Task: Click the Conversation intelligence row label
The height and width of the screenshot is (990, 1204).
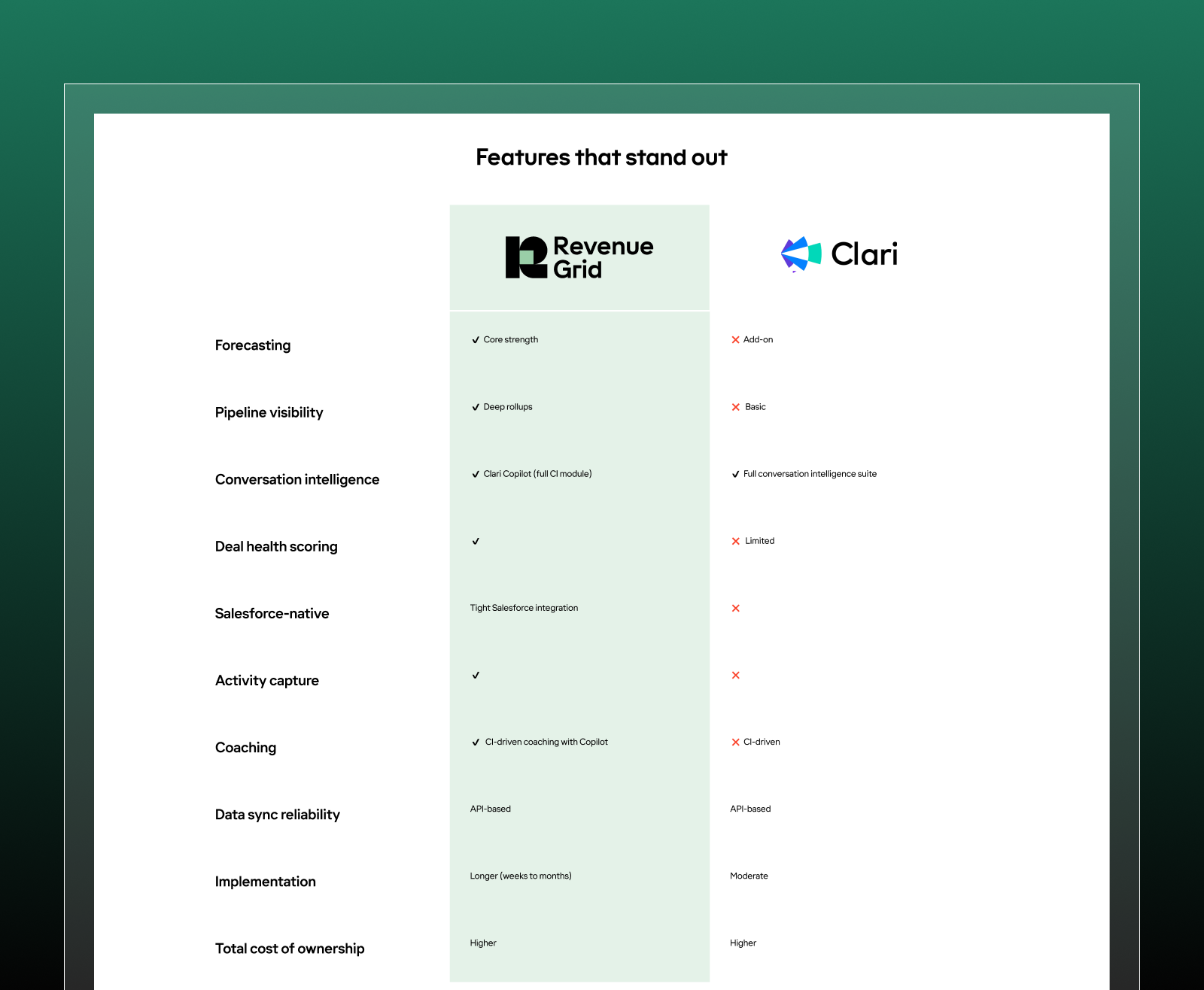Action: click(x=297, y=479)
